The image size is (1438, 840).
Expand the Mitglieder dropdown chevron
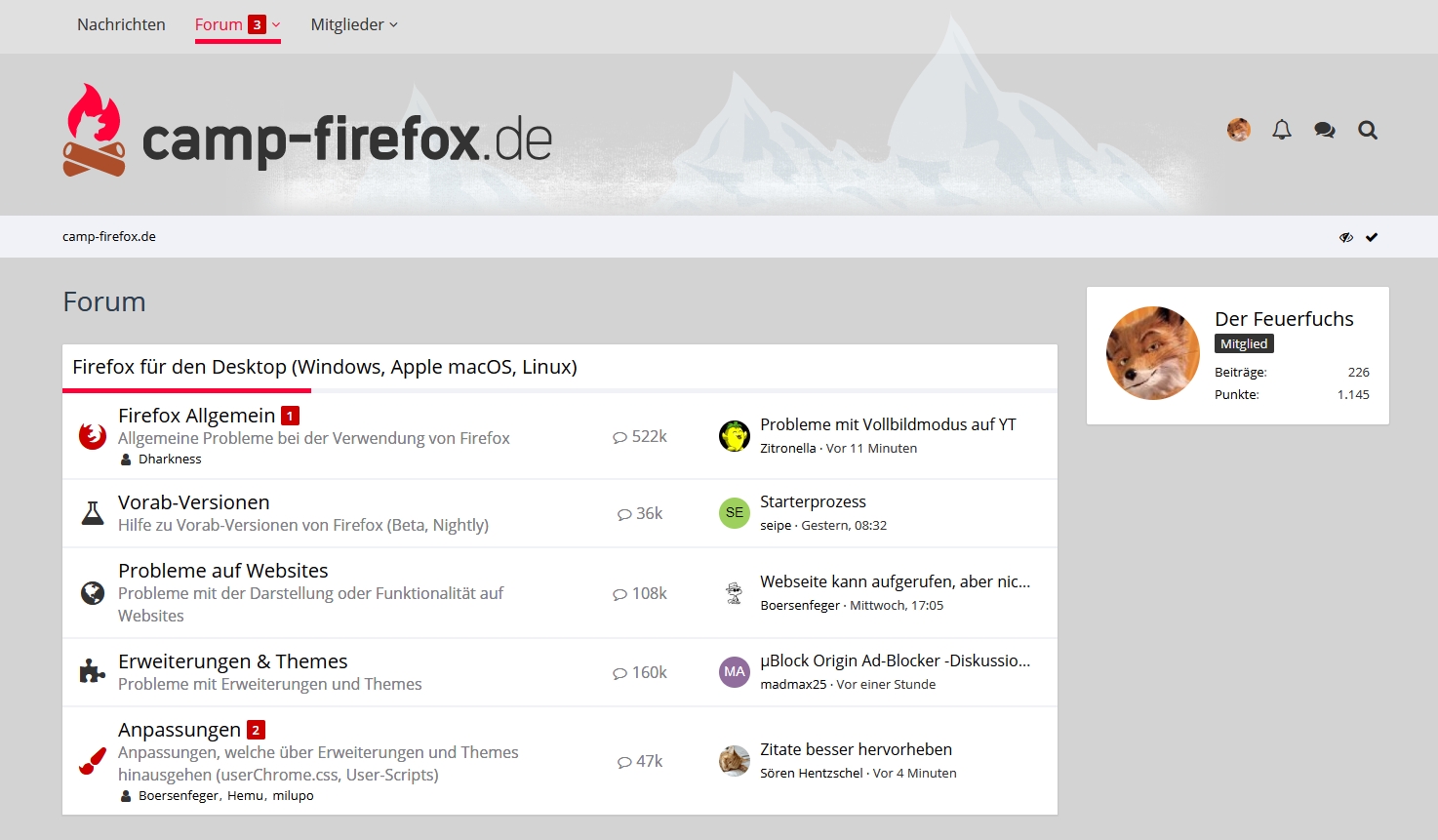pos(393,25)
